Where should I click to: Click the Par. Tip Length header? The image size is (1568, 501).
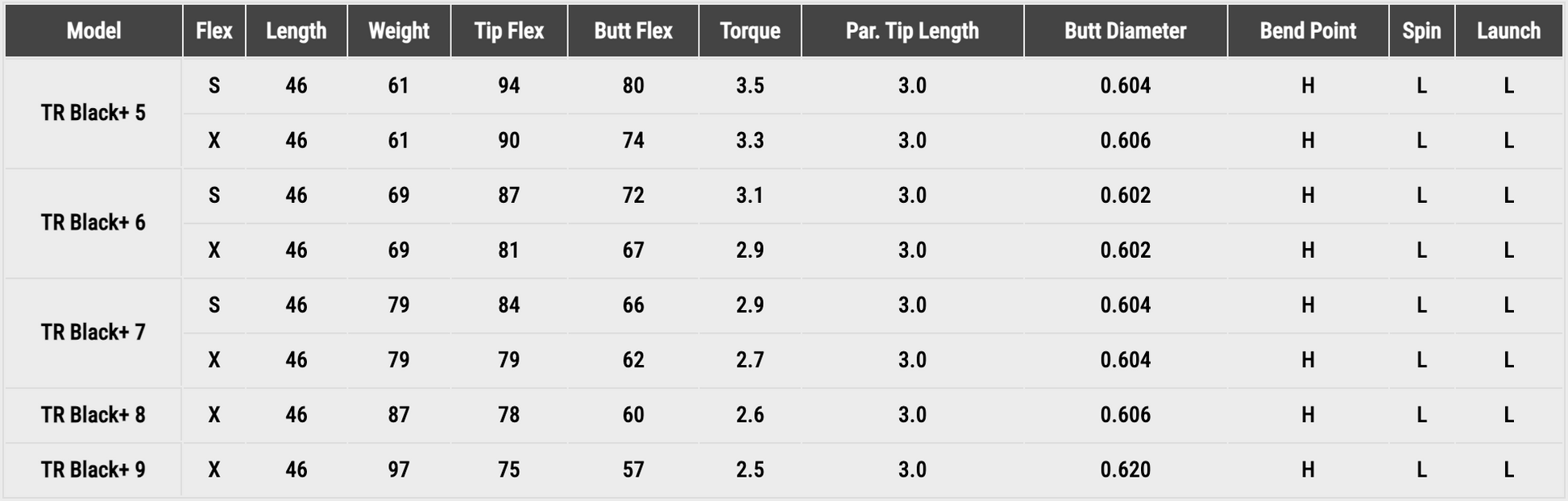point(912,31)
